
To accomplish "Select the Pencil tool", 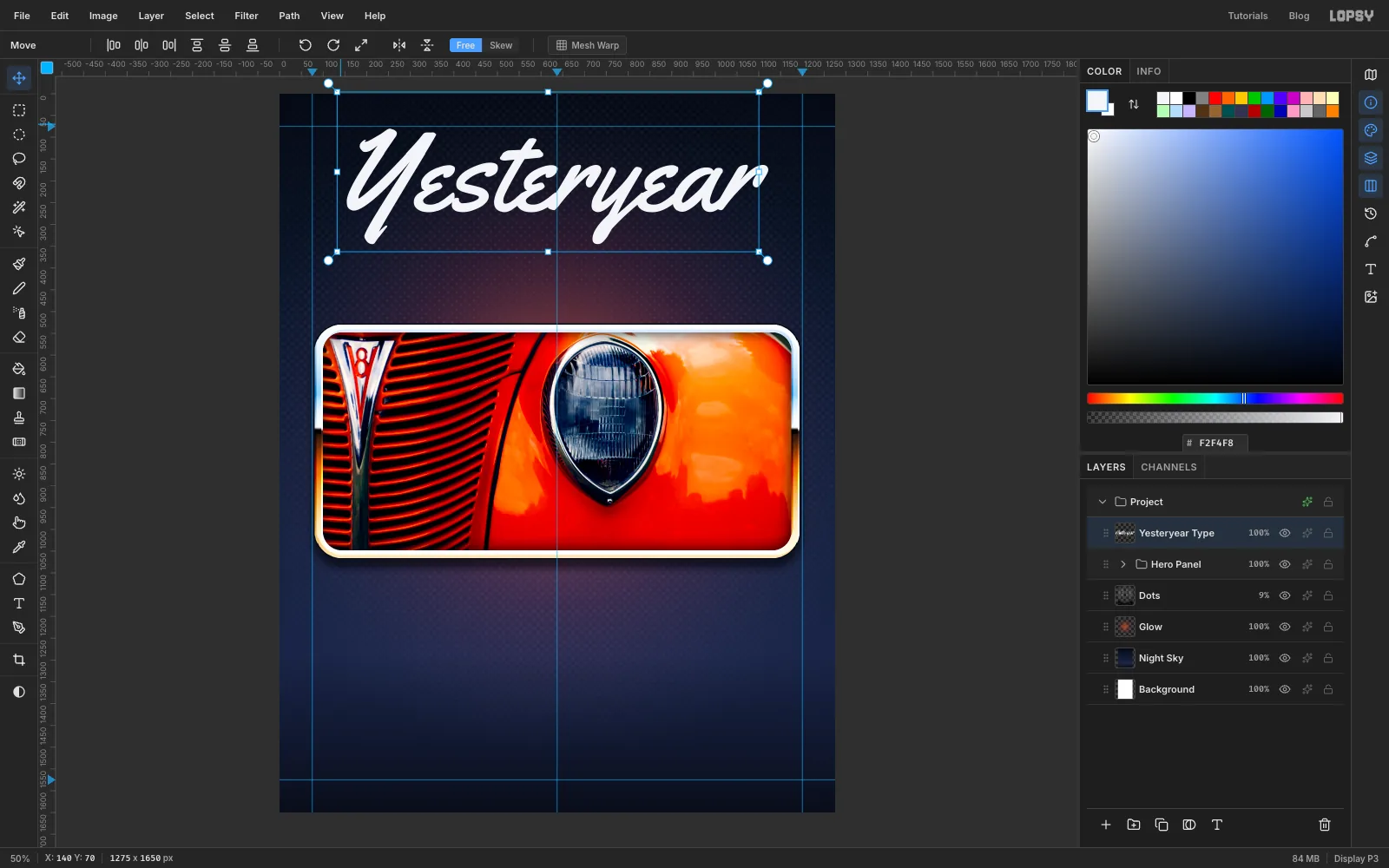I will pyautogui.click(x=19, y=288).
